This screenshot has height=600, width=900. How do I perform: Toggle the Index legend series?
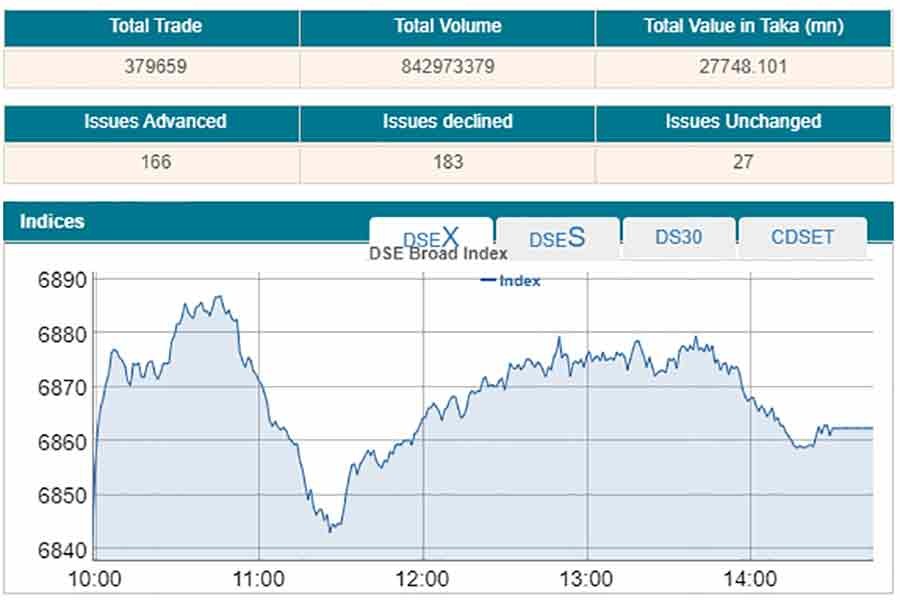[x=511, y=281]
